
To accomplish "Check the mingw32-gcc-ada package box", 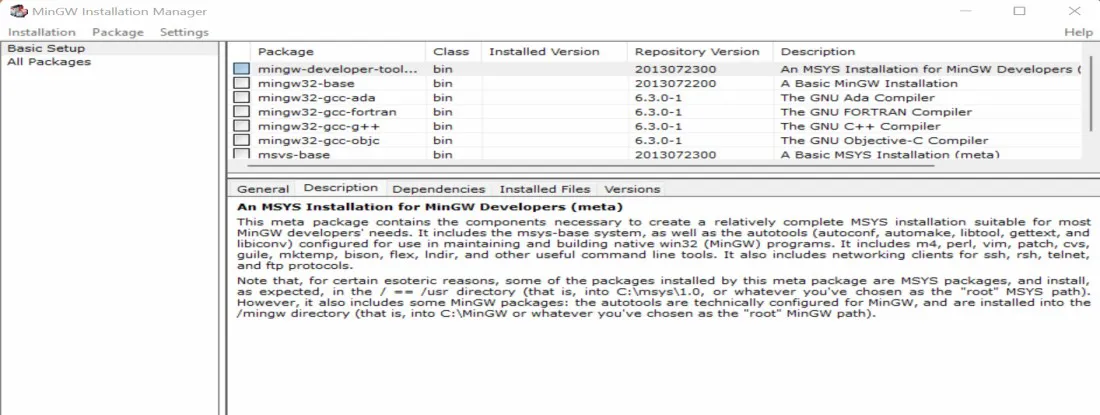I will [242, 98].
